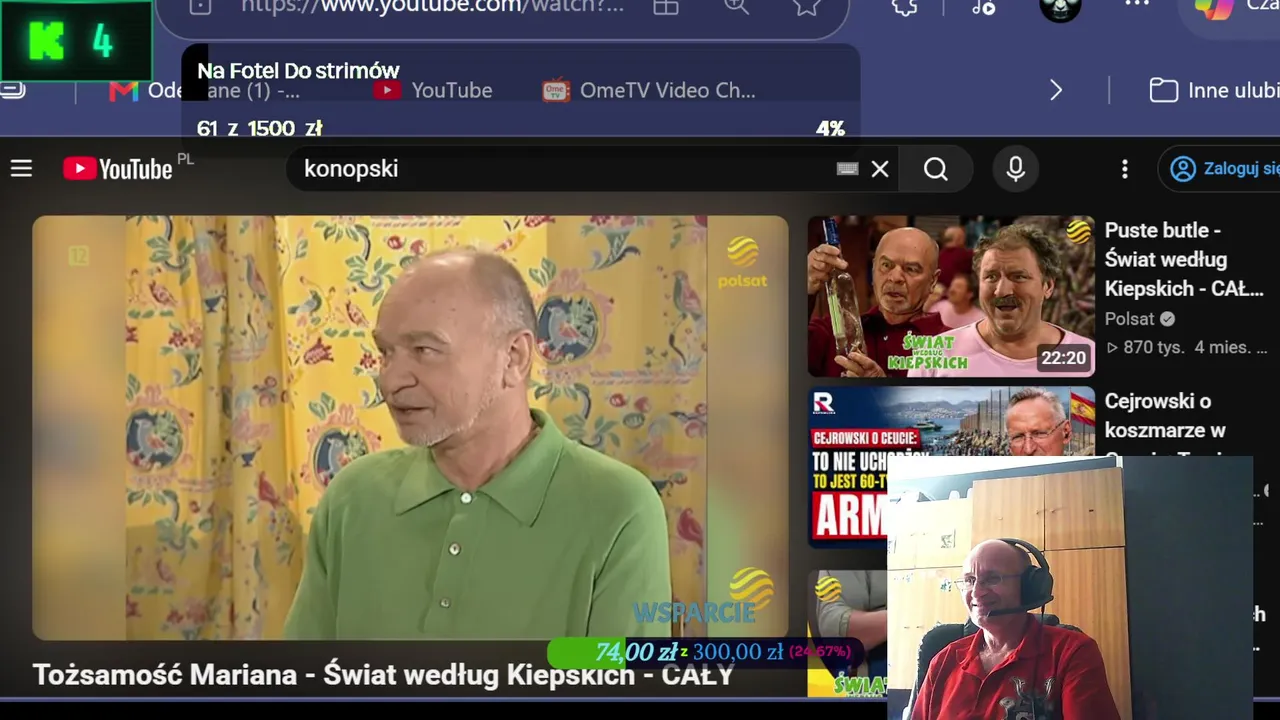The image size is (1280, 720).
Task: Open the 'Cejrowski o koszmarze w' video title
Action: [x=1164, y=416]
